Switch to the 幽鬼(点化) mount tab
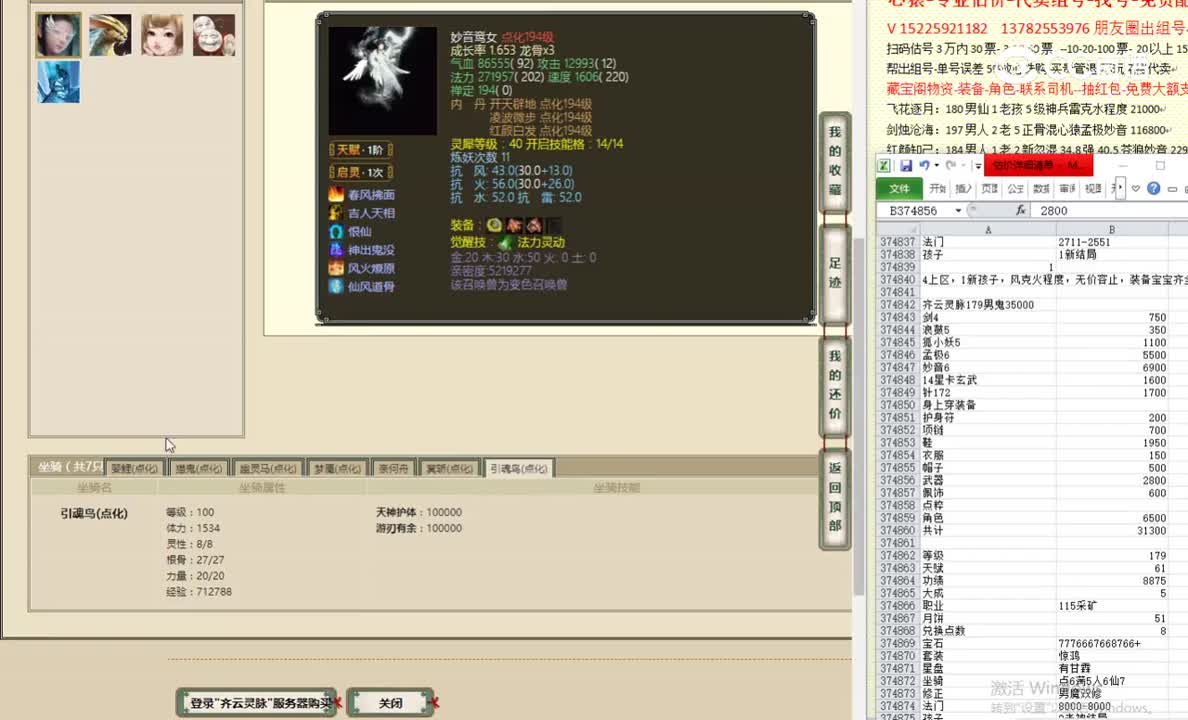1188x720 pixels. 199,468
